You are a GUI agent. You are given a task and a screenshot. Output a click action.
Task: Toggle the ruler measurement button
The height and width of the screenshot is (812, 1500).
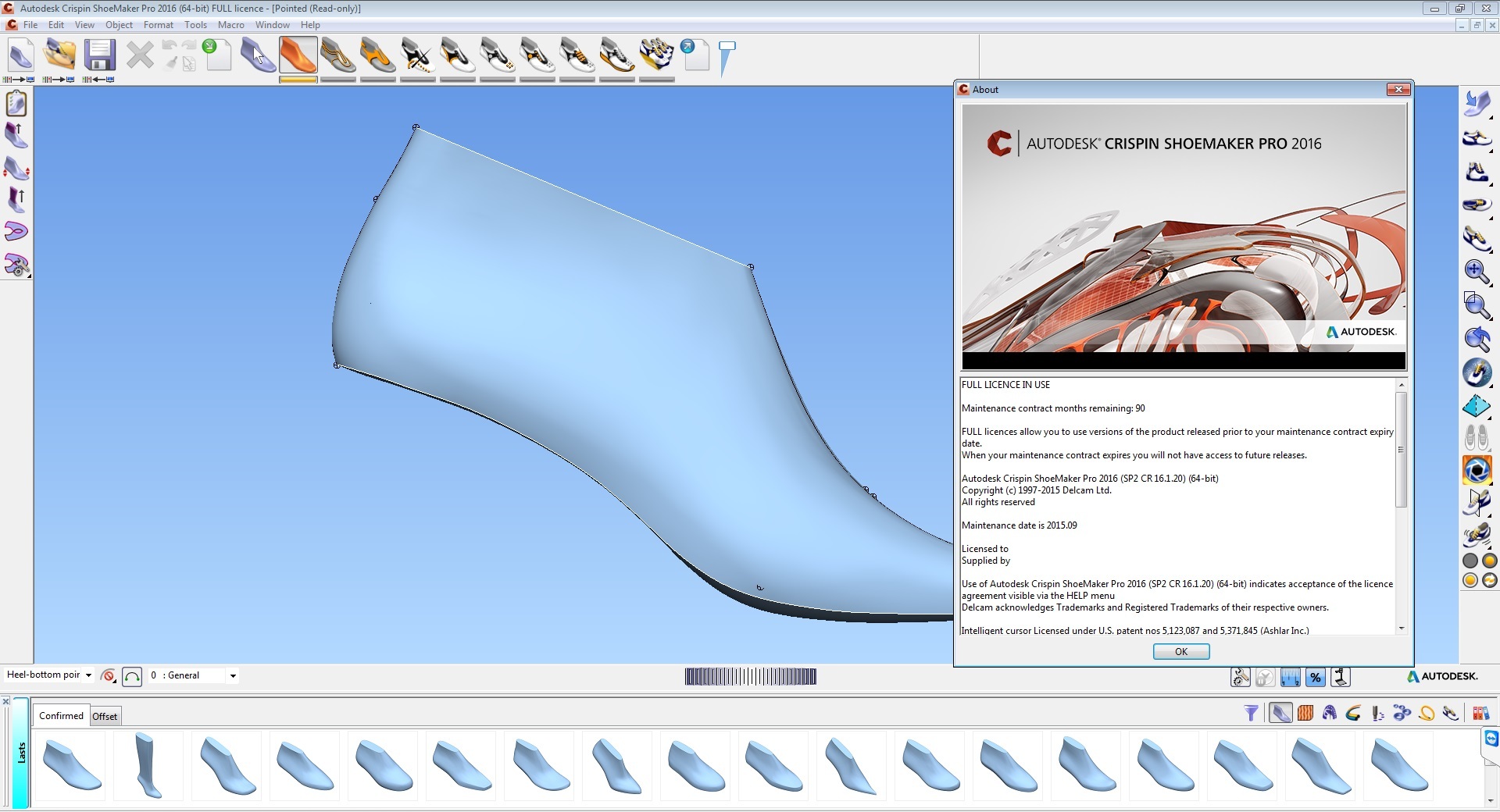tap(1291, 678)
